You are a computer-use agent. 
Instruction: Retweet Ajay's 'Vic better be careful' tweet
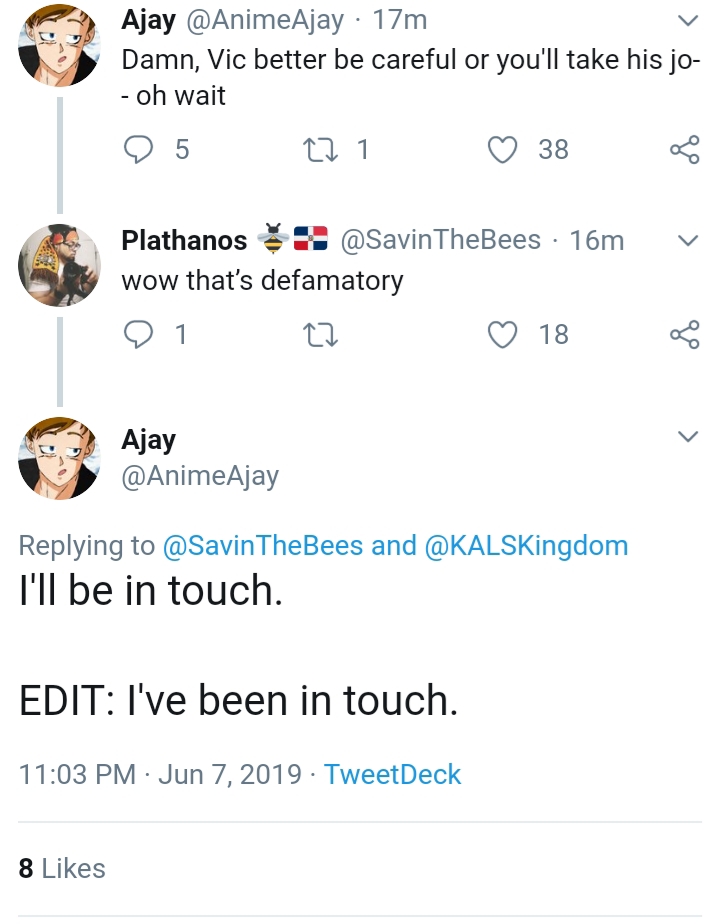click(x=320, y=149)
